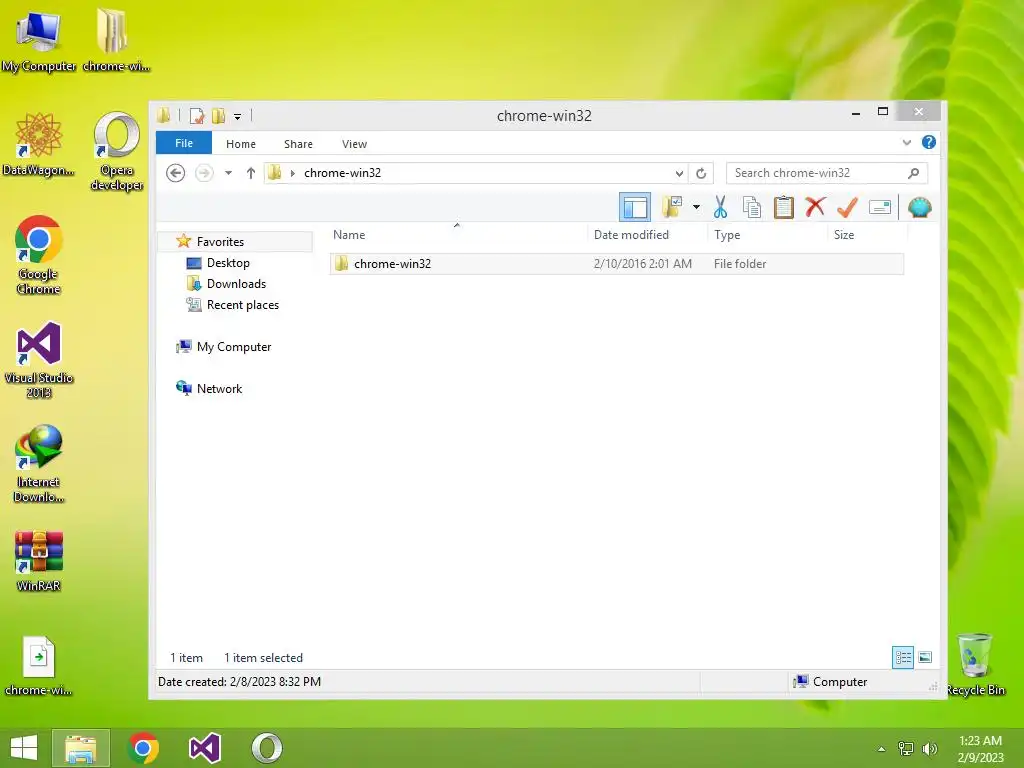Click the address bar path chevron

click(x=293, y=173)
